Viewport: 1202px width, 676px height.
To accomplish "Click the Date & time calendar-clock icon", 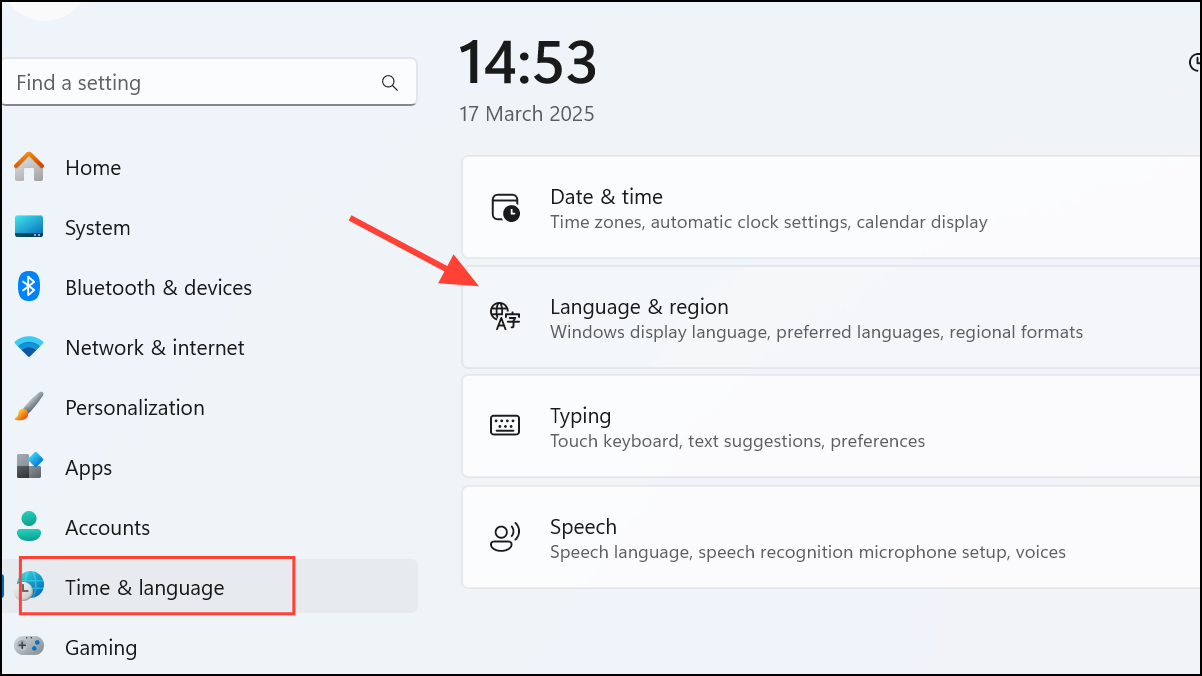I will coord(506,208).
